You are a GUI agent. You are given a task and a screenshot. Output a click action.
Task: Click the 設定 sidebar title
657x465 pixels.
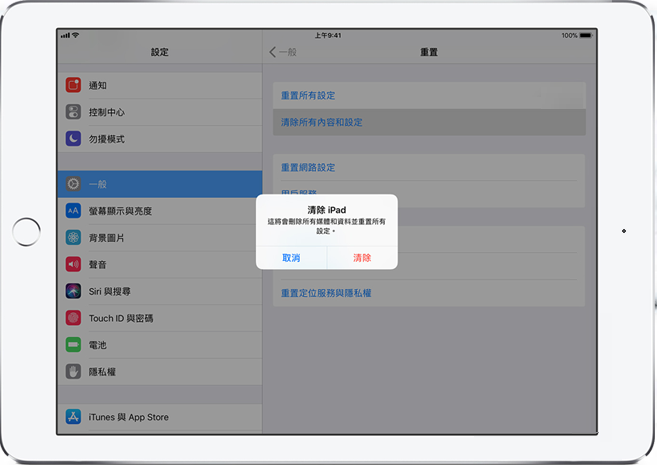pos(160,52)
